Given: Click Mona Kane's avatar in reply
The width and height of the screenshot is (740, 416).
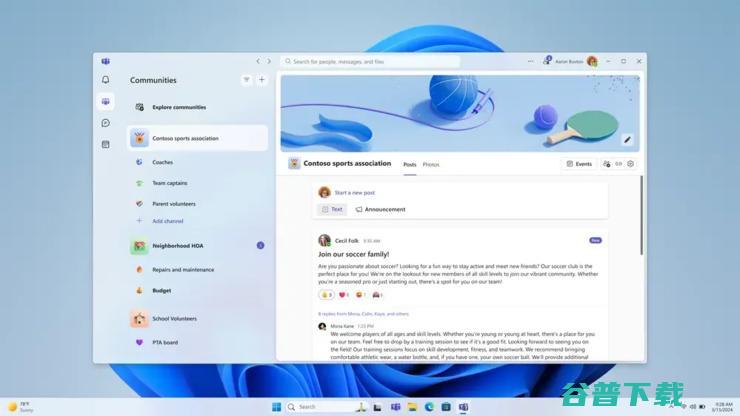Looking at the screenshot, I should [x=322, y=326].
